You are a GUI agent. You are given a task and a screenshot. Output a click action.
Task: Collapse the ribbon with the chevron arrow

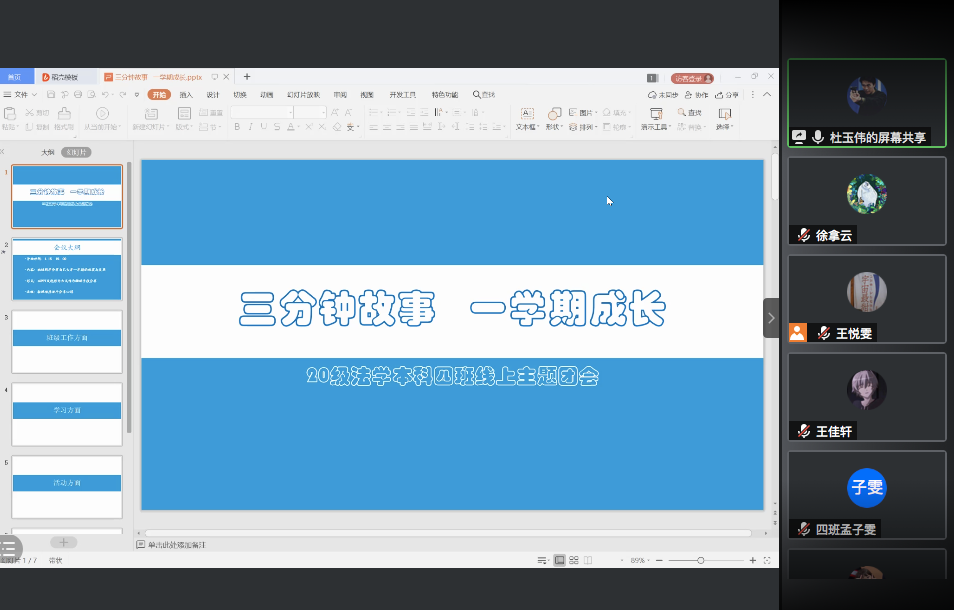tap(767, 95)
